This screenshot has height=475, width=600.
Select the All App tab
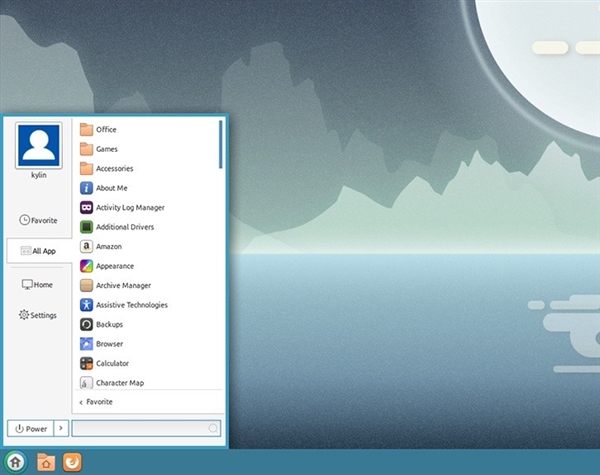(38, 251)
